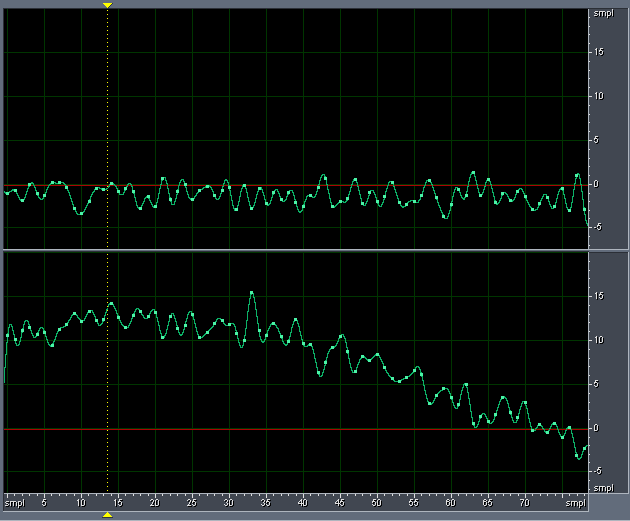Image resolution: width=630 pixels, height=521 pixels.
Task: Click the yellow cursor marker above the waveform
Action: (107, 5)
